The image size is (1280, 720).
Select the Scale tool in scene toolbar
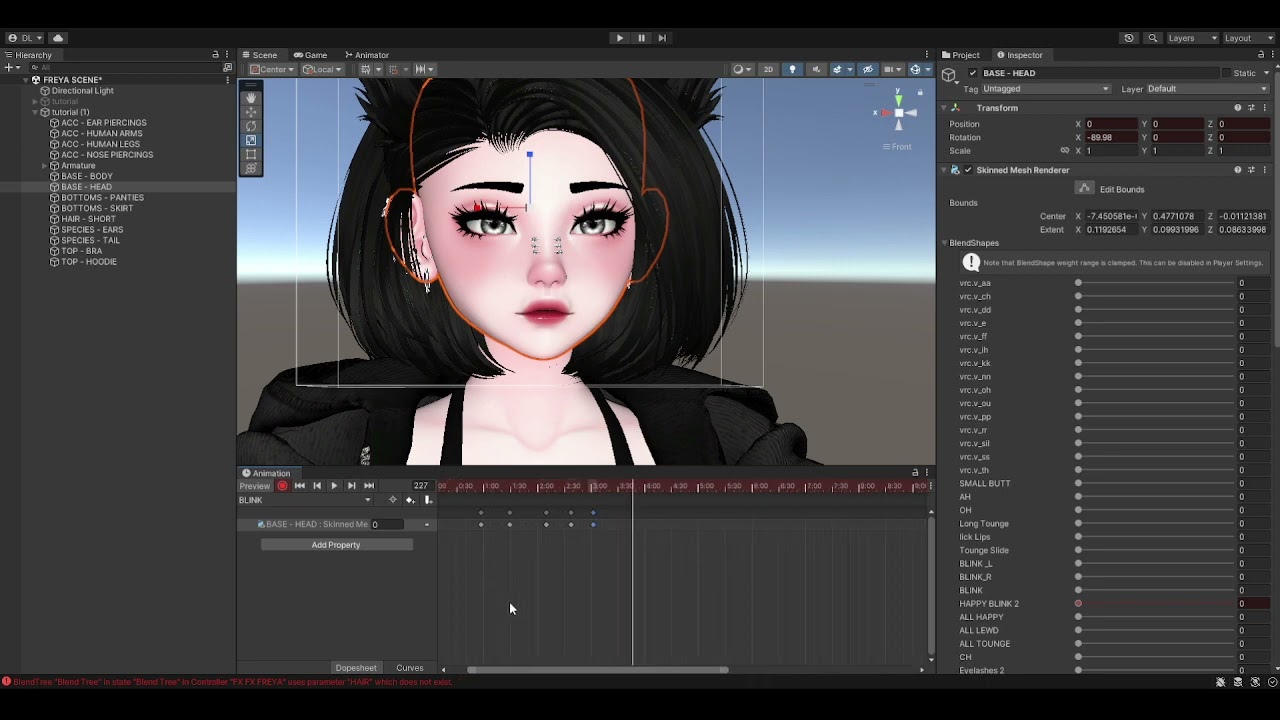click(x=251, y=140)
